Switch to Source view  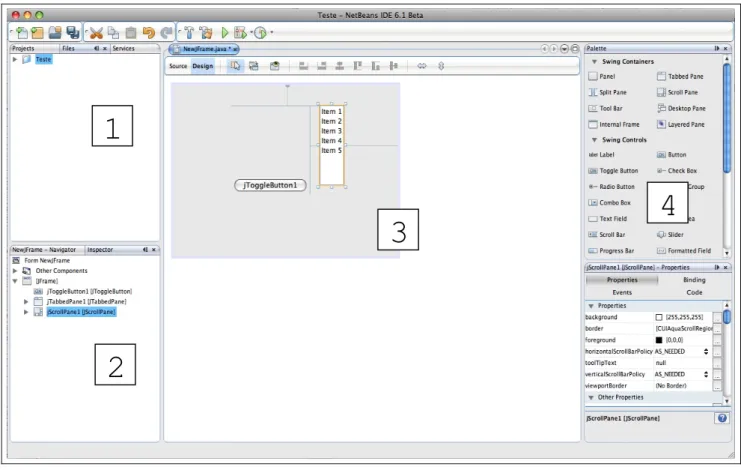pos(178,66)
